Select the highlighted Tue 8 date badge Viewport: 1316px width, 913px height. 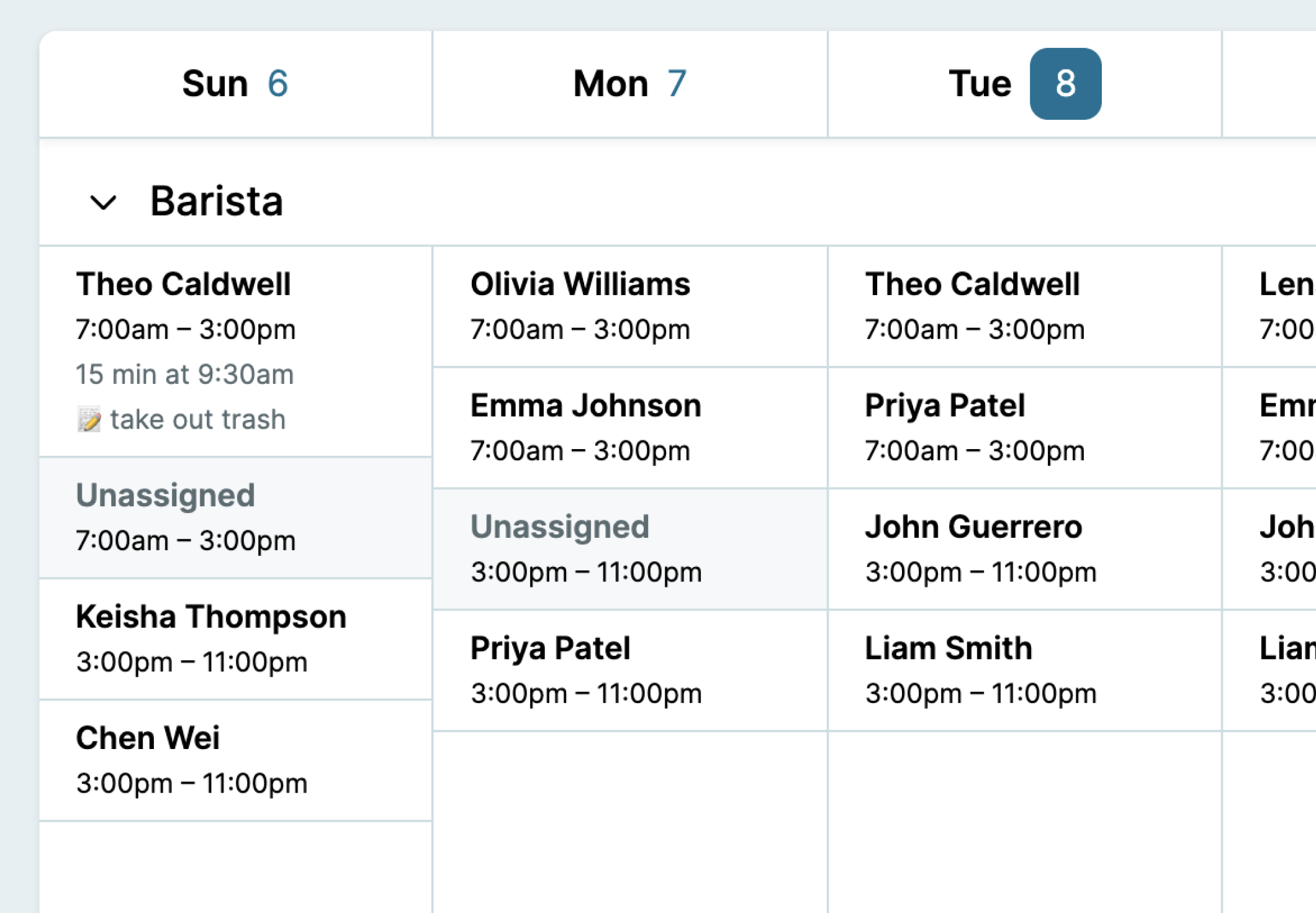[x=1065, y=84]
